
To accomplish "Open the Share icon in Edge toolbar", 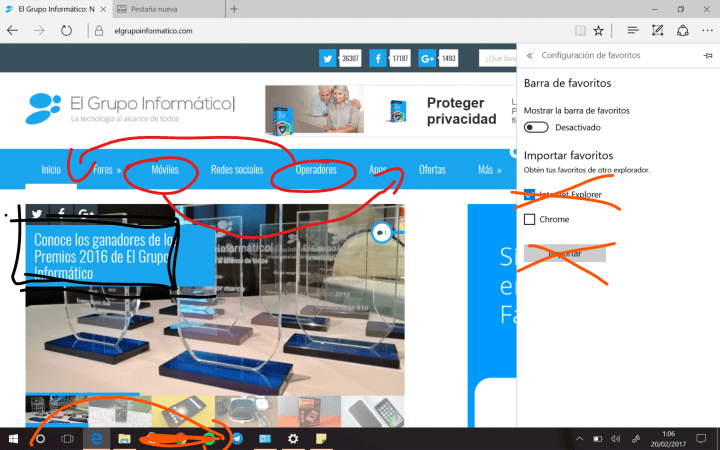I will (683, 31).
